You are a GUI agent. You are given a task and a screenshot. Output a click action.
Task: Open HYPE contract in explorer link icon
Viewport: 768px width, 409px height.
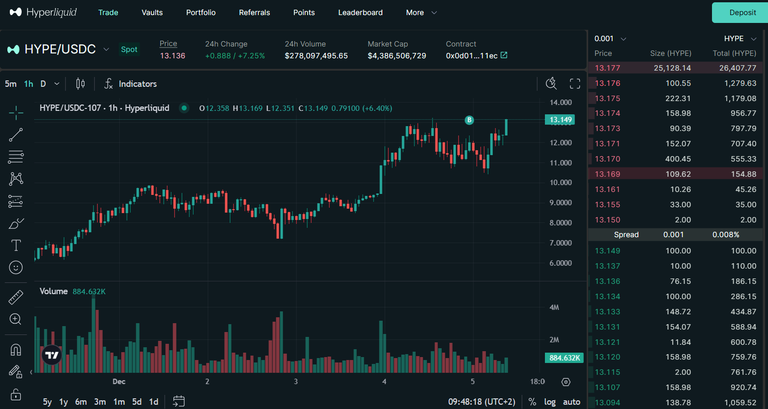click(x=504, y=55)
